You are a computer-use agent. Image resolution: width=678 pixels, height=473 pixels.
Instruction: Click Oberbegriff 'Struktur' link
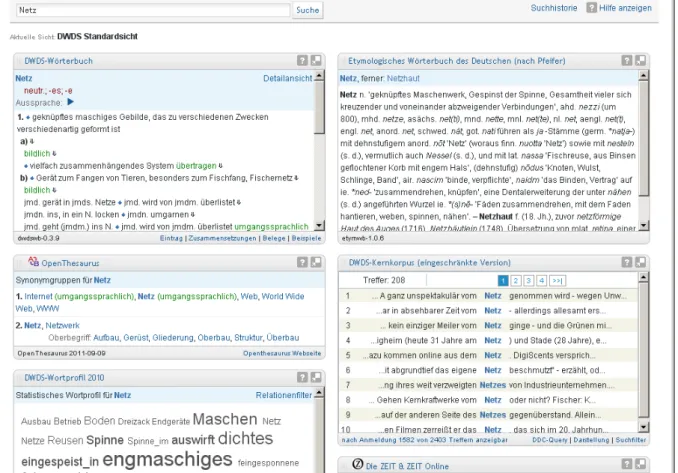(248, 338)
